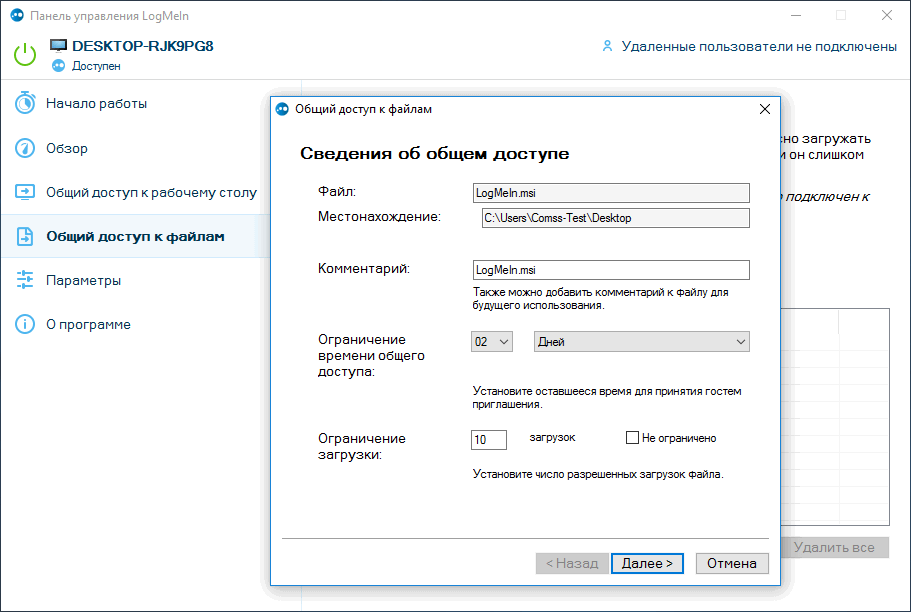Click the file sharing document icon
Image resolution: width=911 pixels, height=612 pixels.
25,236
